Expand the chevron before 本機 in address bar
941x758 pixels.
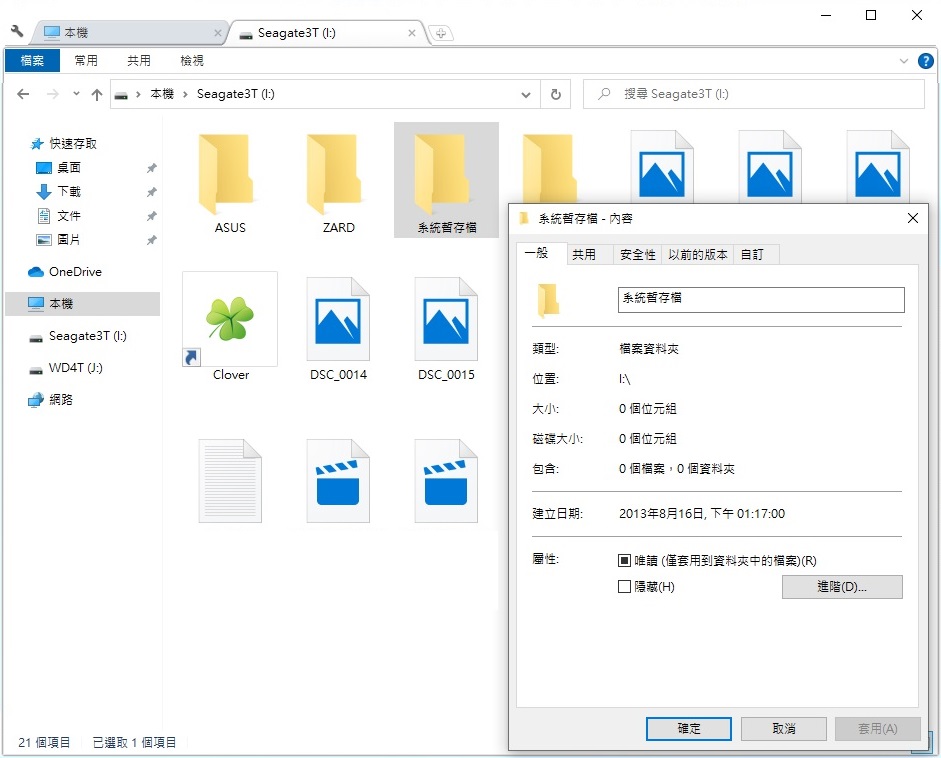[138, 94]
